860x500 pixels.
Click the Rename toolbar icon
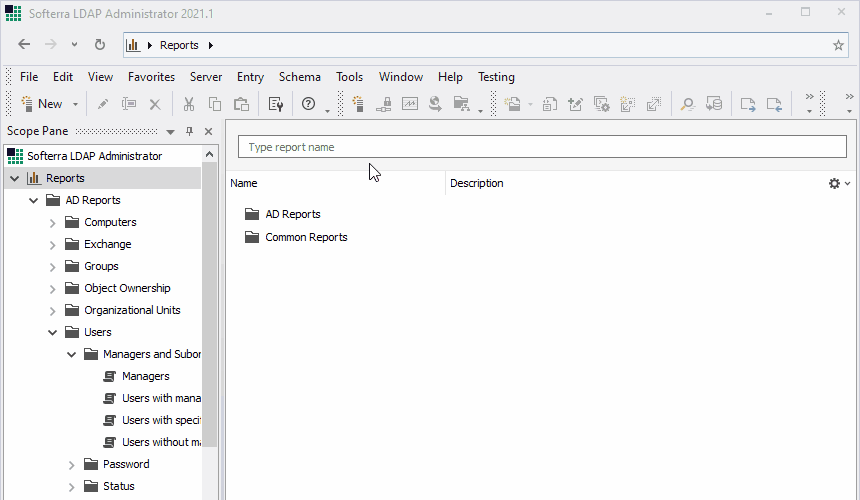click(x=129, y=104)
